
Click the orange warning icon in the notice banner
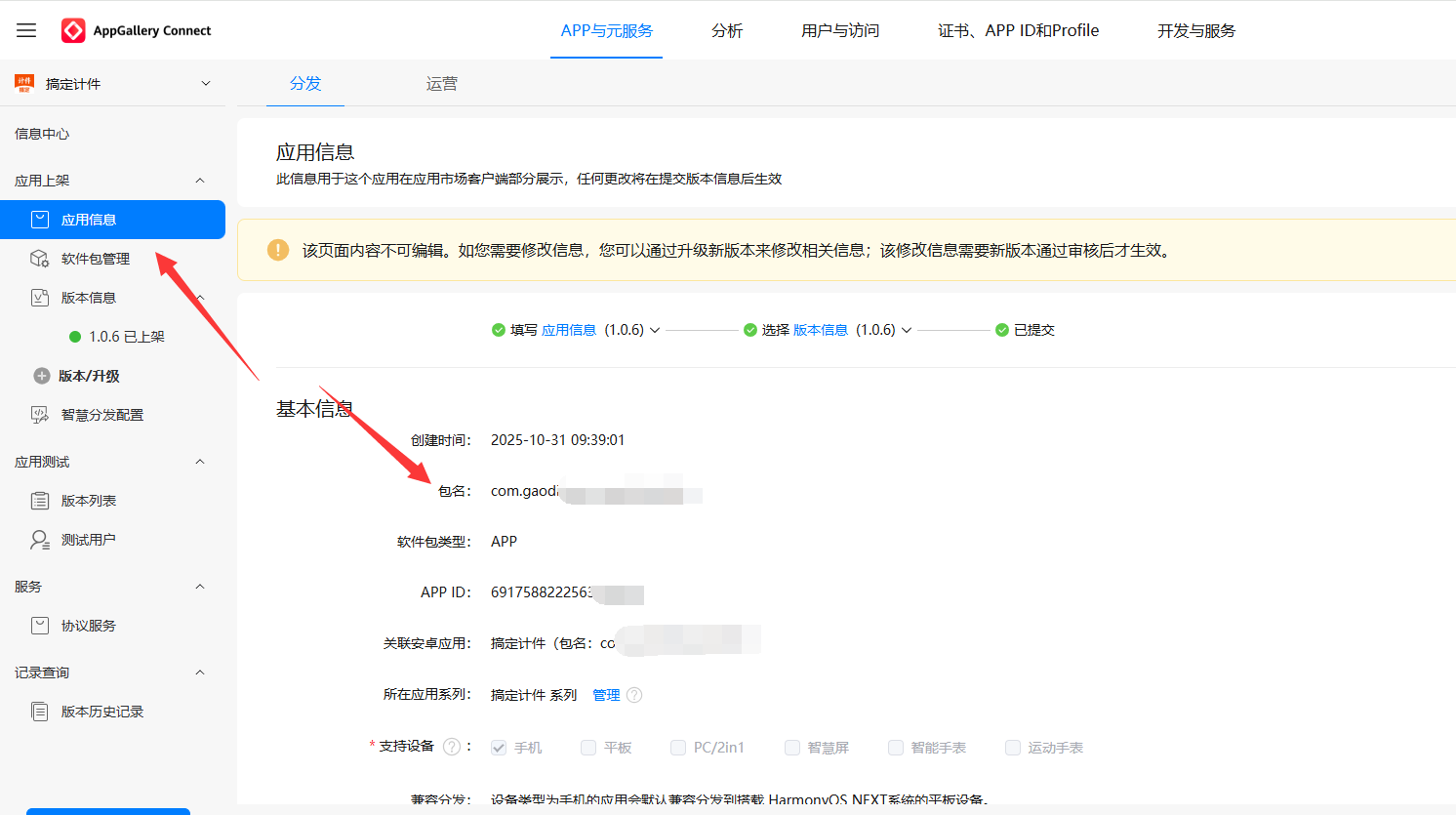pos(278,250)
